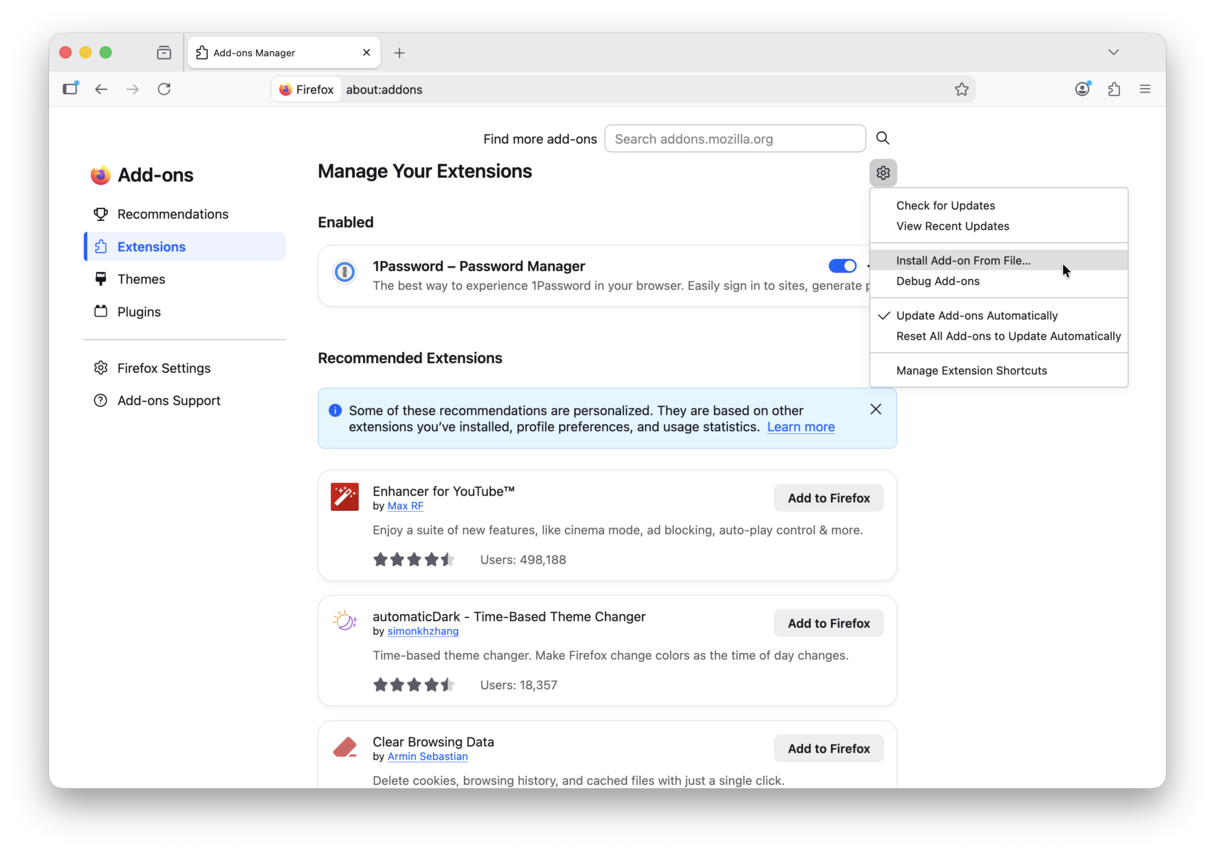Bookmark this page with the star icon
Screen dimensions: 1215x853
[962, 89]
